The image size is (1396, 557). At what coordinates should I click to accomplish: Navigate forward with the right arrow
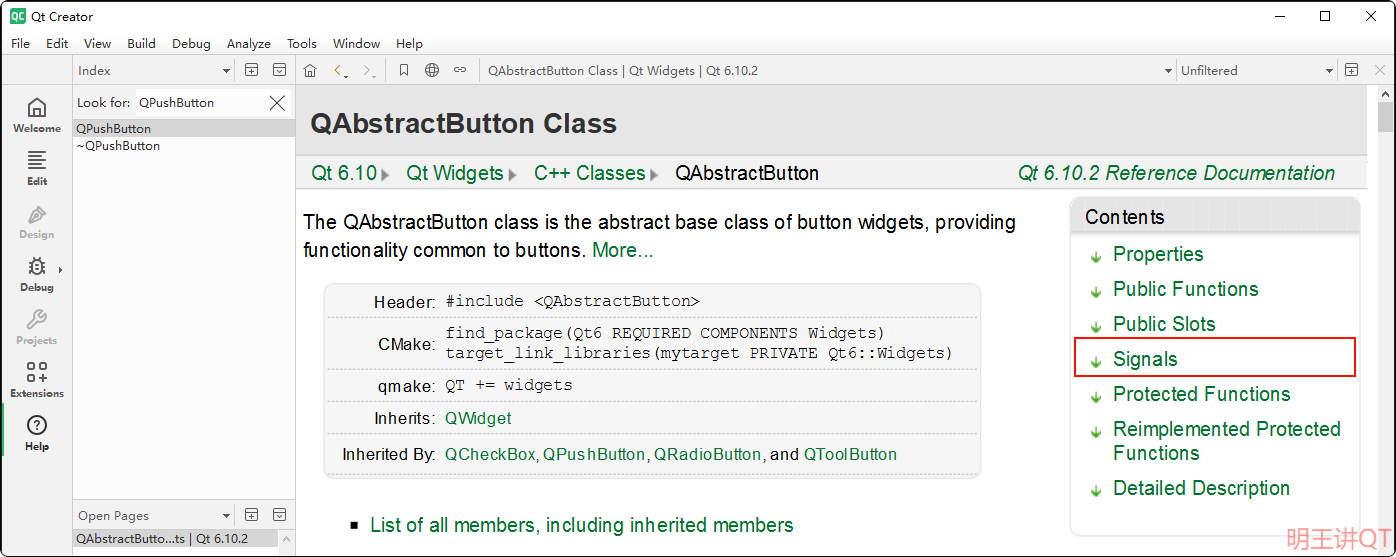(367, 70)
